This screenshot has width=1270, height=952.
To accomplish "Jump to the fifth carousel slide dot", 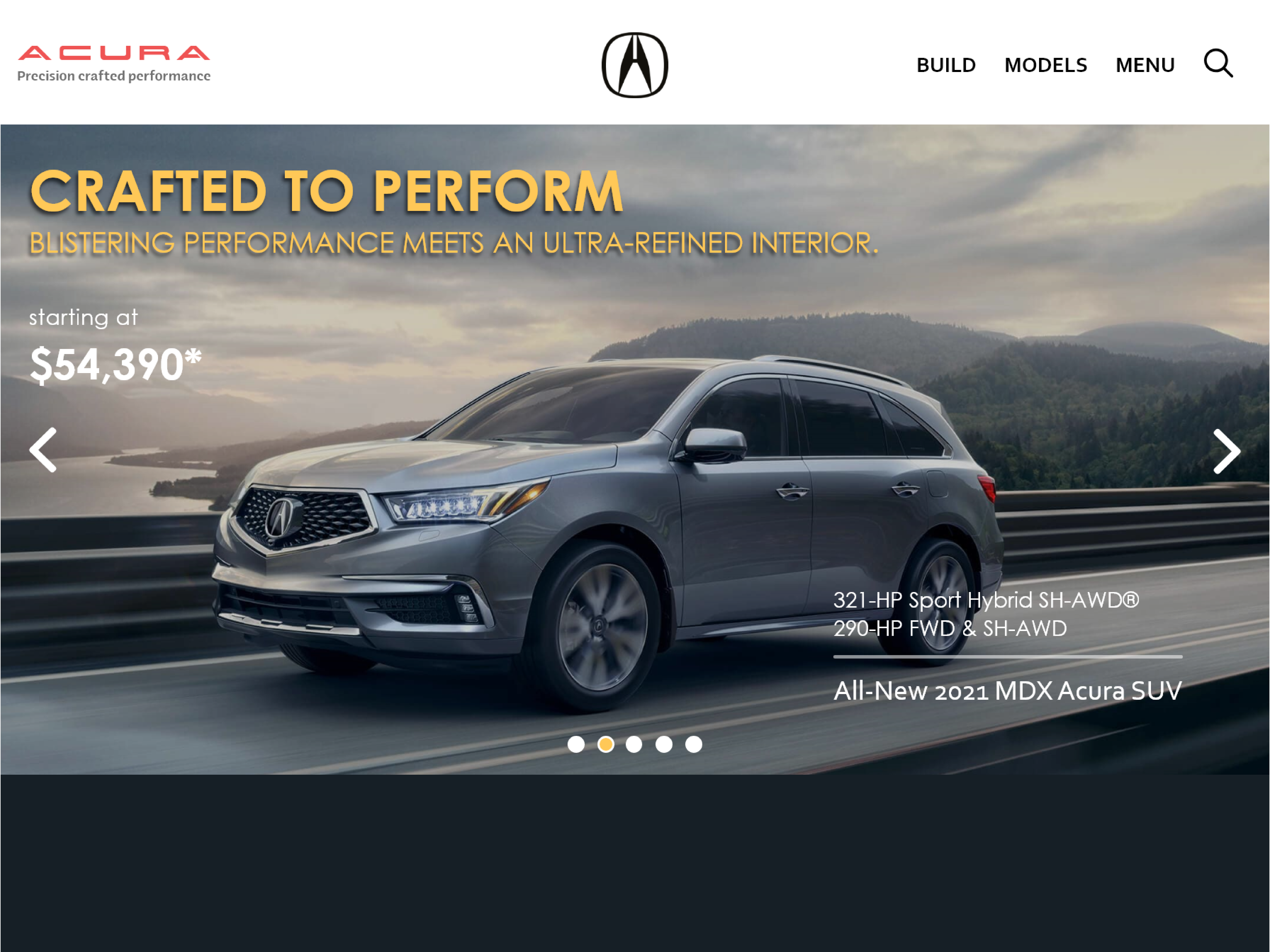I will click(693, 744).
